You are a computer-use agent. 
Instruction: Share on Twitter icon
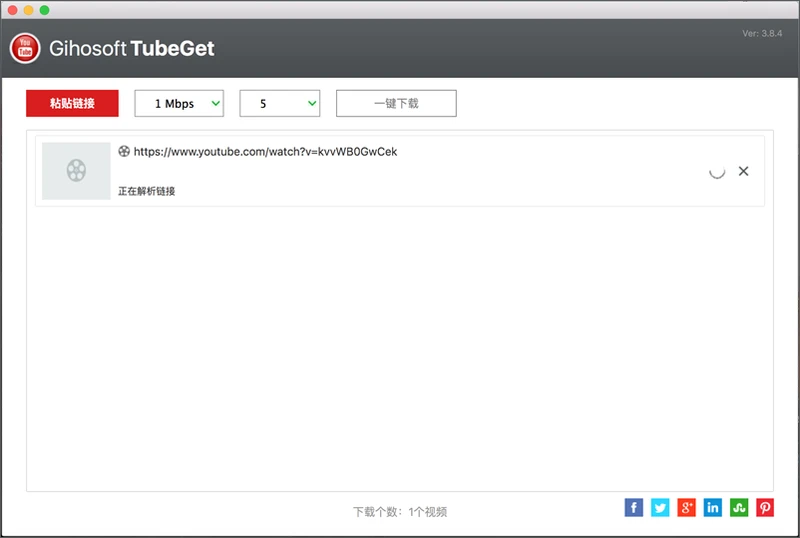(x=660, y=507)
